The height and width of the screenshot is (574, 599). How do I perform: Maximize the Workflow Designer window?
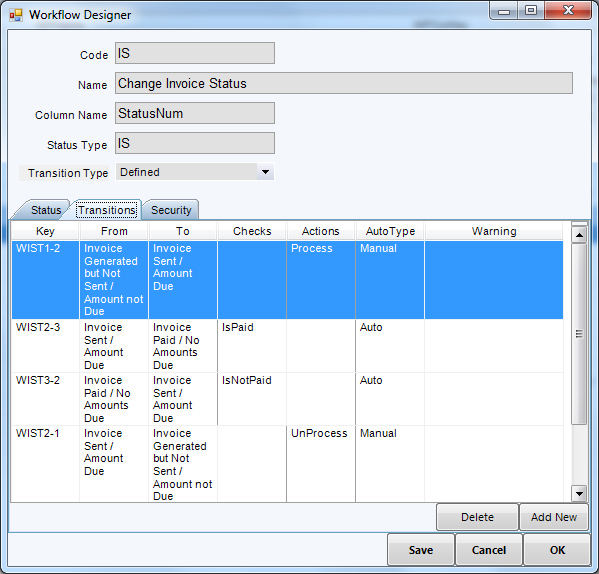pyautogui.click(x=531, y=10)
